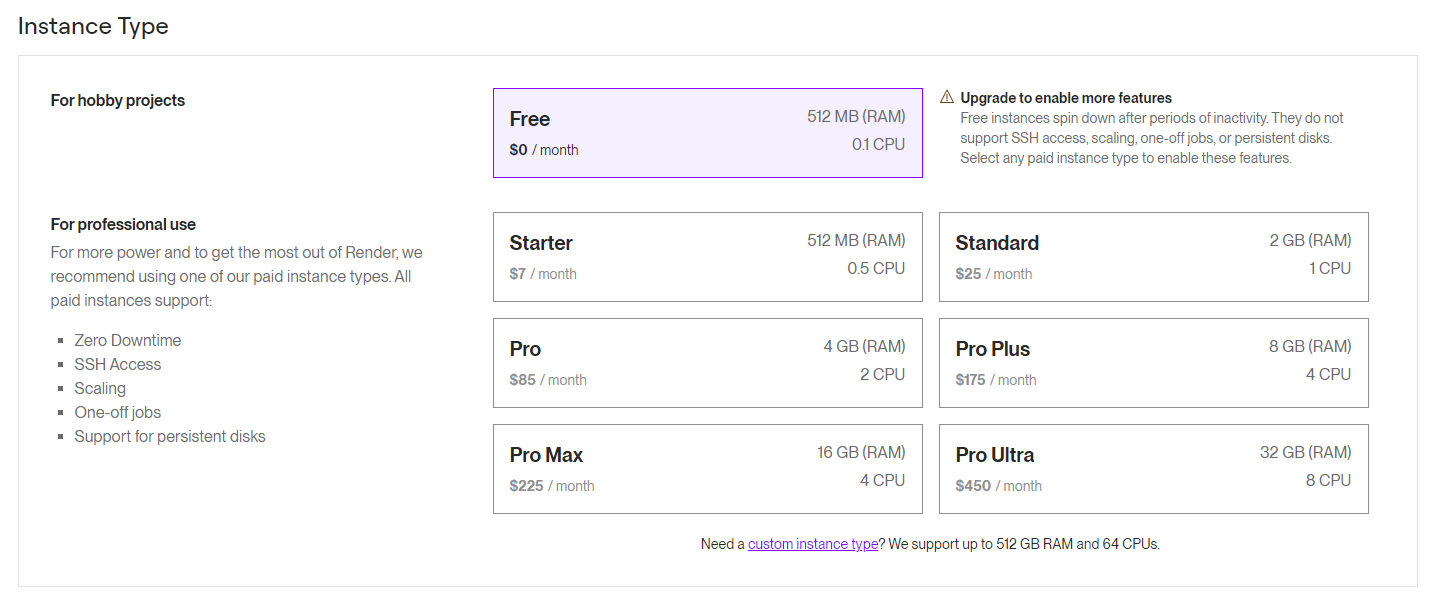Click the $450 / month Pro Ultra price
Image resolution: width=1445 pixels, height=602 pixels.
point(998,486)
